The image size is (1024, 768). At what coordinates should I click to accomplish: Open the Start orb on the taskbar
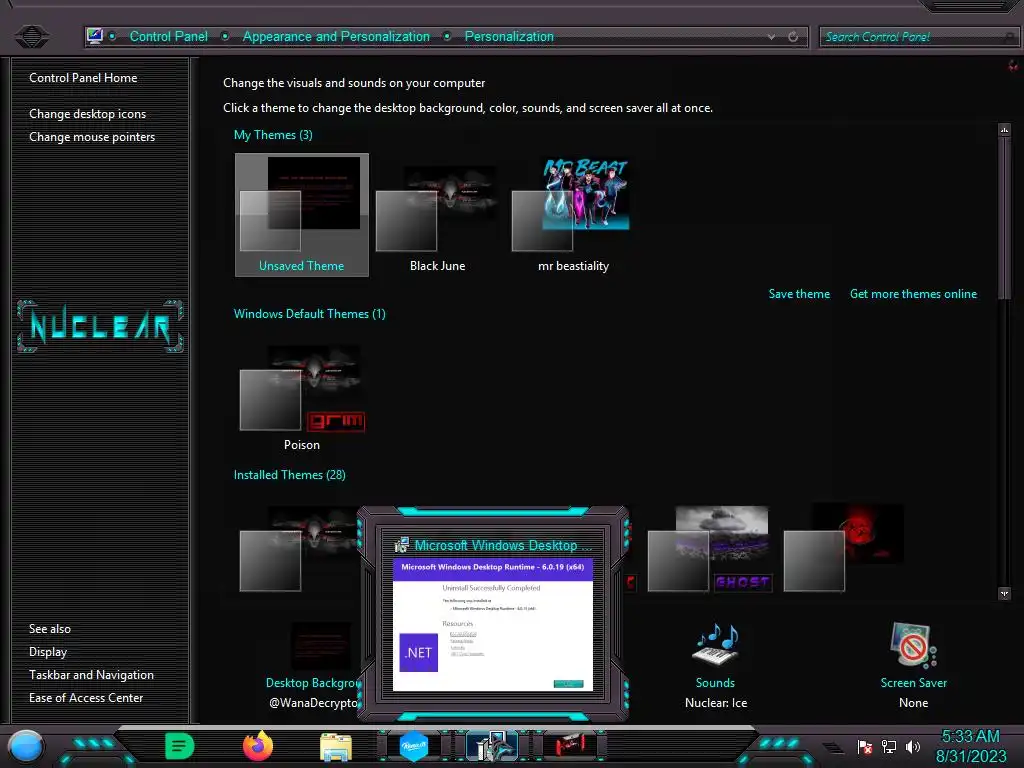pos(25,746)
